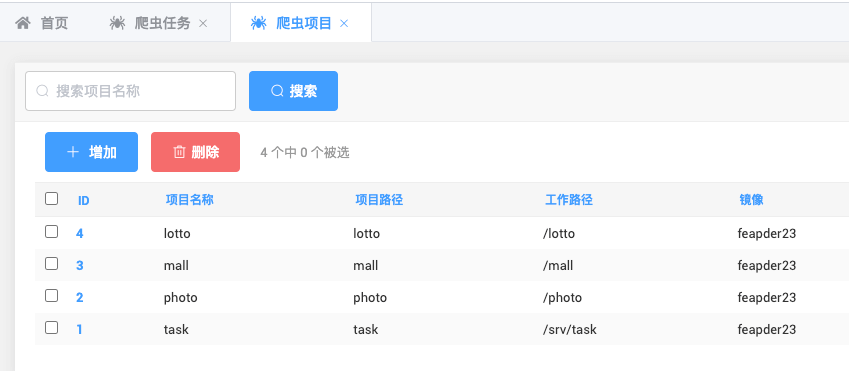Viewport: 849px width, 371px height.
Task: Focus the 搜索项目名称 search field
Action: (130, 91)
